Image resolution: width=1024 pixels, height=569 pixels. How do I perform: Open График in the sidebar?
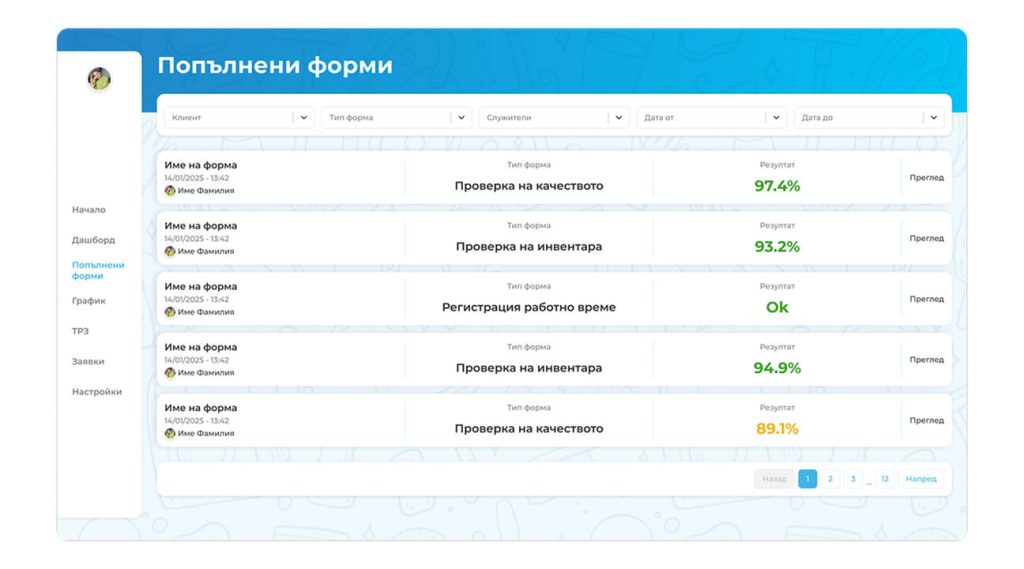pyautogui.click(x=89, y=301)
